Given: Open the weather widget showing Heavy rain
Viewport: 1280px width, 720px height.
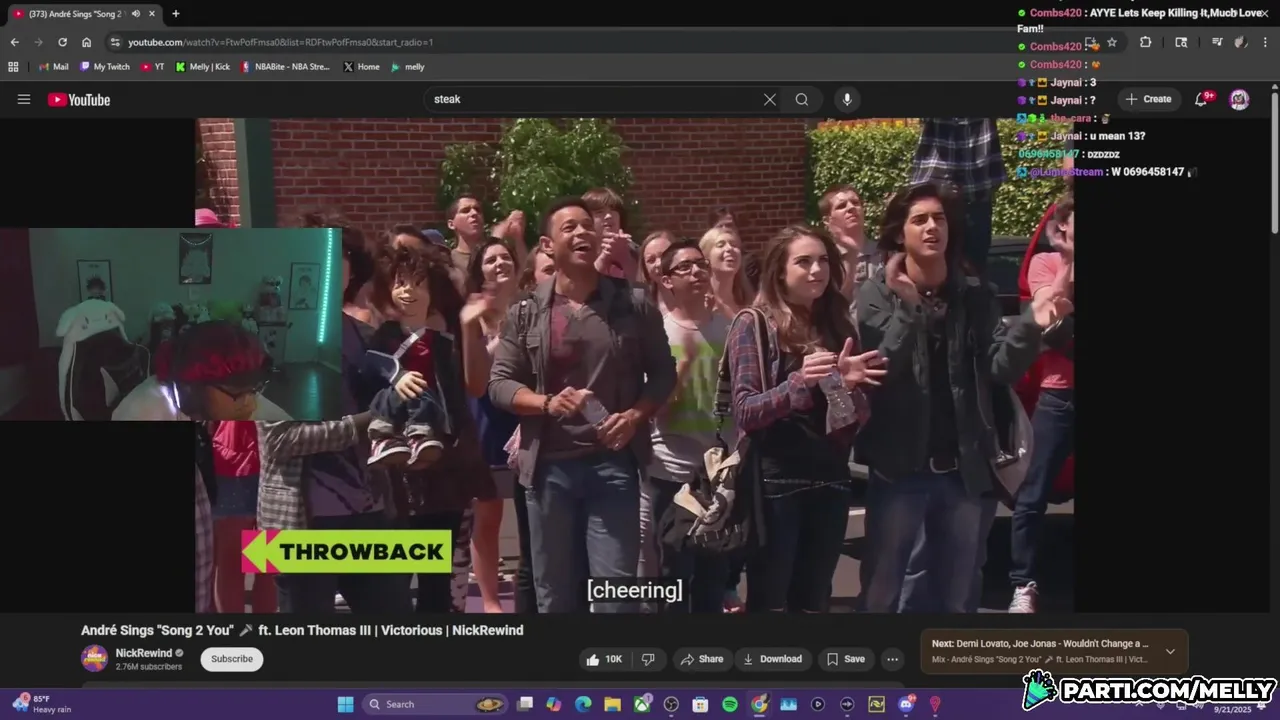Looking at the screenshot, I should tap(40, 704).
